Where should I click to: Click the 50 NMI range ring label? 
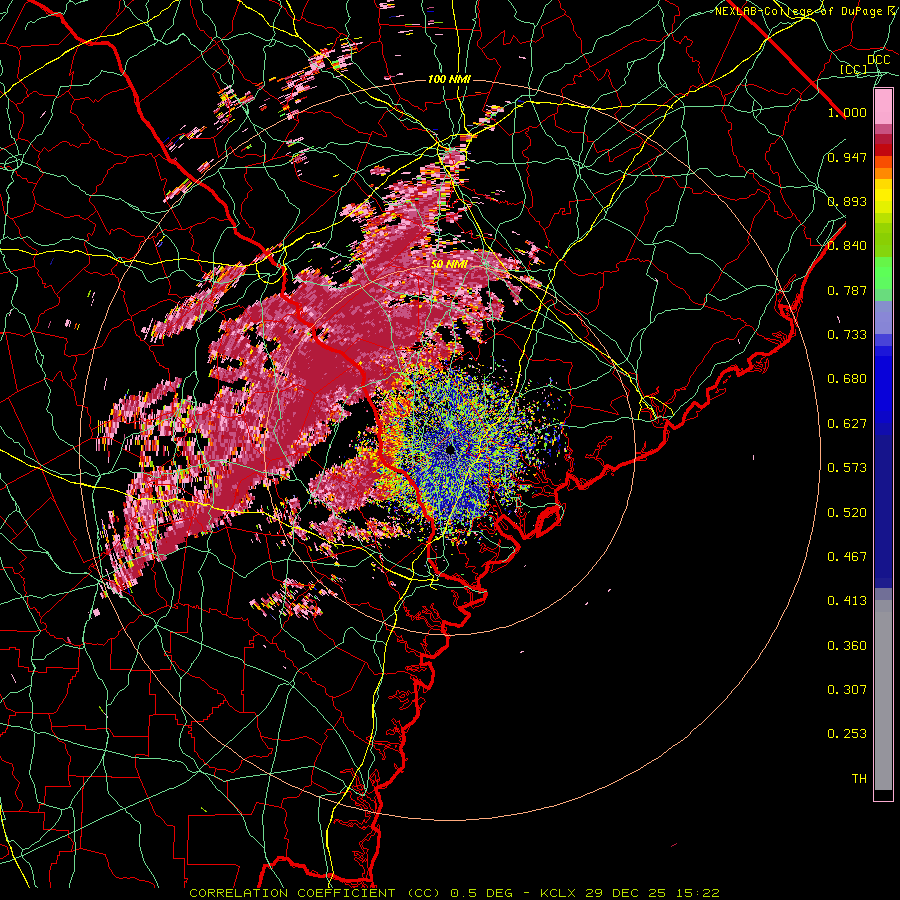pos(449,264)
